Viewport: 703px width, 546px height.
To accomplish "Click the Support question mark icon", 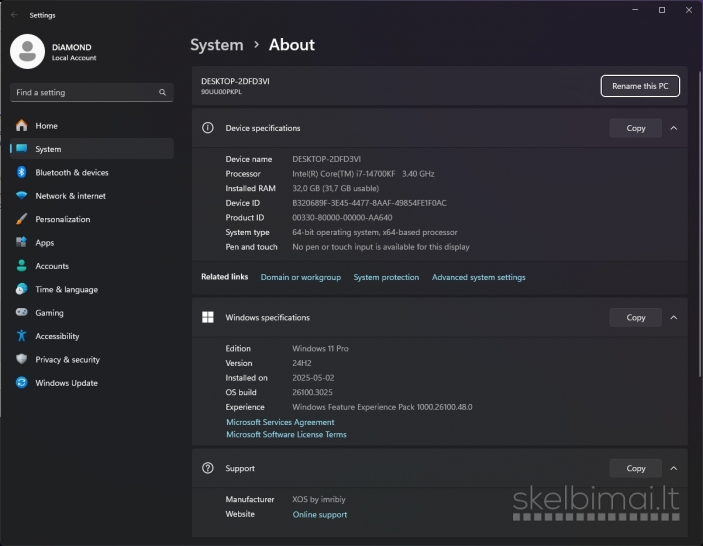I will (x=208, y=468).
